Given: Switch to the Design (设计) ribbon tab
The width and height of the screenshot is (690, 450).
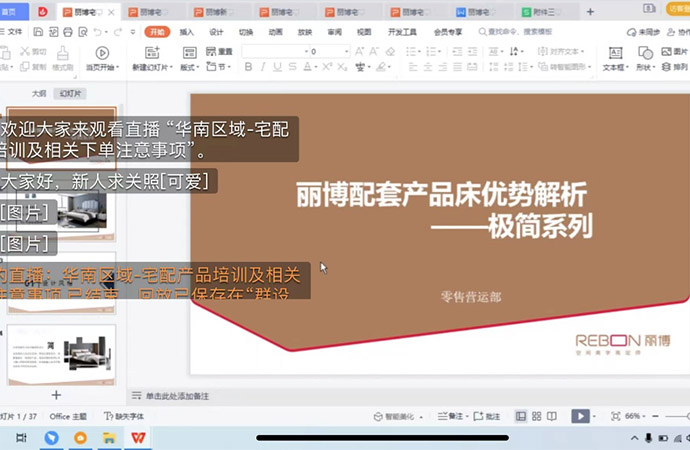Looking at the screenshot, I should point(216,32).
